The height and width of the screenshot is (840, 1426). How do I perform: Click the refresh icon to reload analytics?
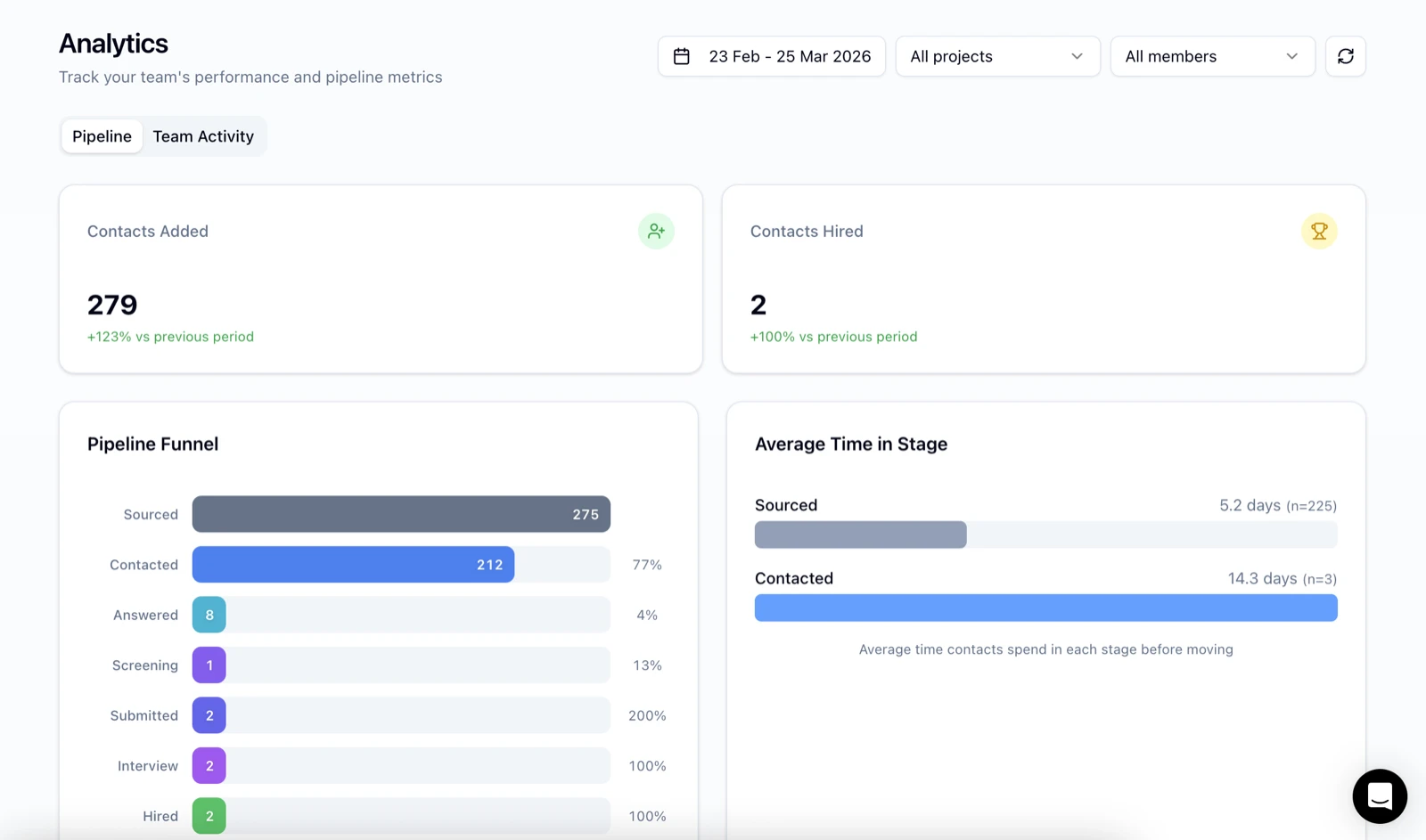tap(1346, 56)
